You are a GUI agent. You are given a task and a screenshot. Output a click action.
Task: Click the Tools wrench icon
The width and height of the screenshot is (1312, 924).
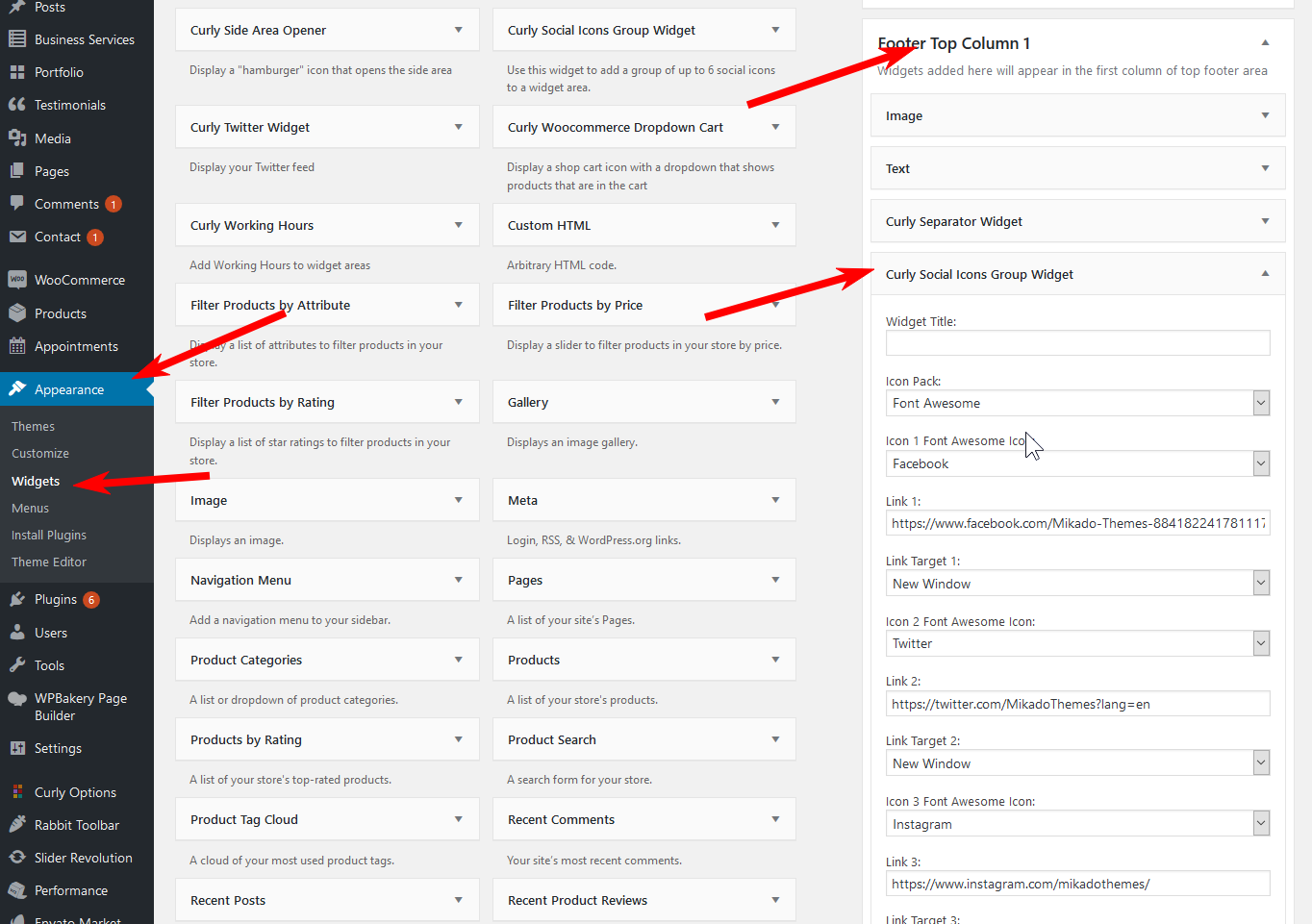click(17, 665)
